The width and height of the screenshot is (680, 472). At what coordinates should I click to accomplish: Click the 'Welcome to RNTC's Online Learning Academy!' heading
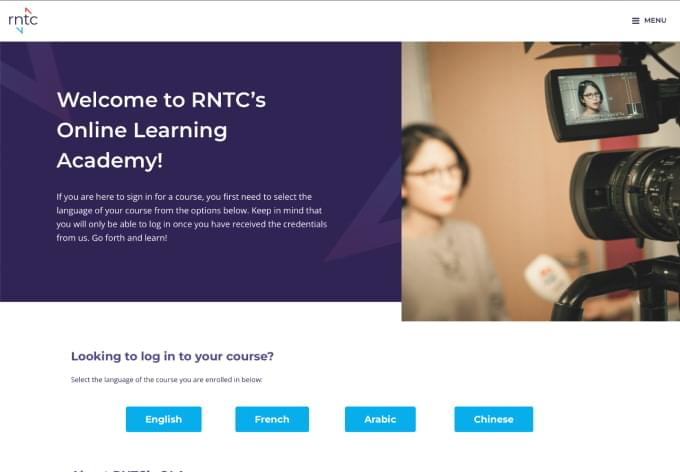click(161, 130)
